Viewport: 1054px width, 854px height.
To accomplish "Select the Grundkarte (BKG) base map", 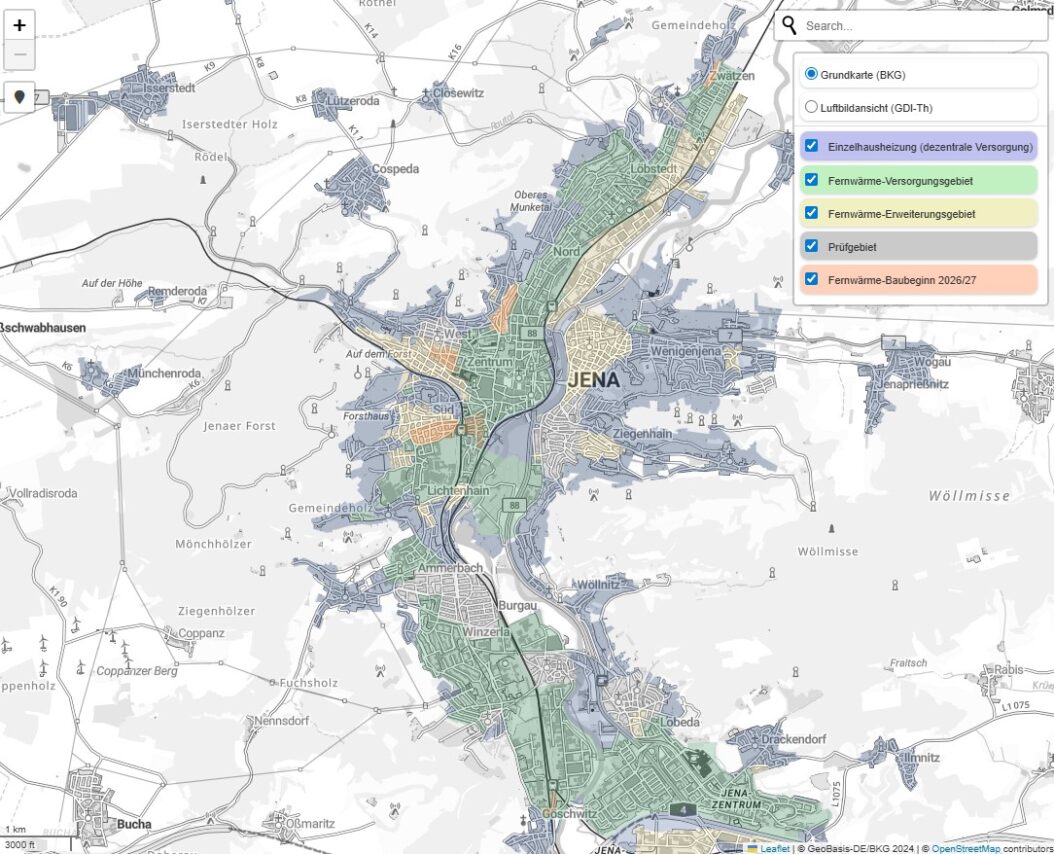I will [811, 74].
